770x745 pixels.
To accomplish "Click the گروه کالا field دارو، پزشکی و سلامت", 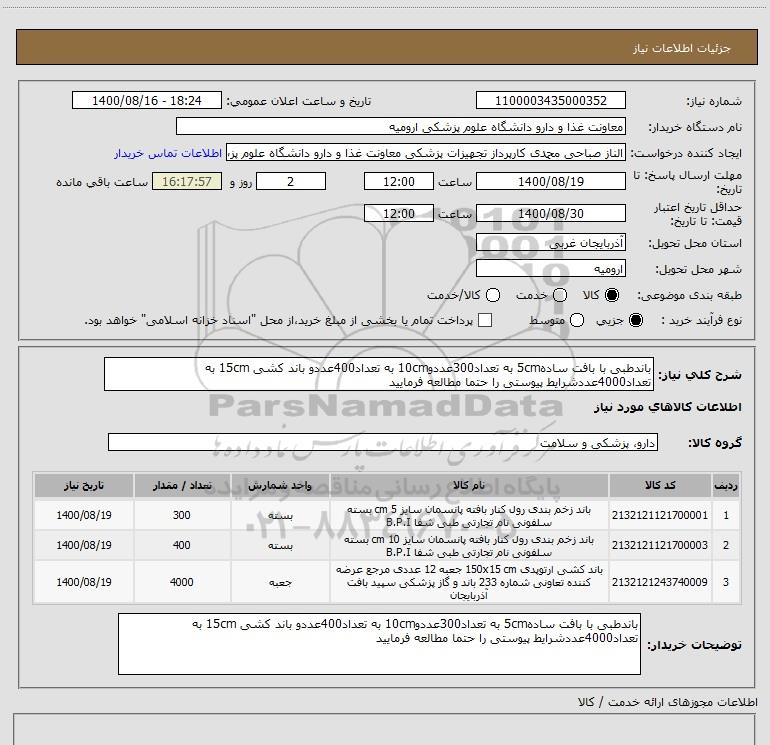I will pyautogui.click(x=382, y=442).
